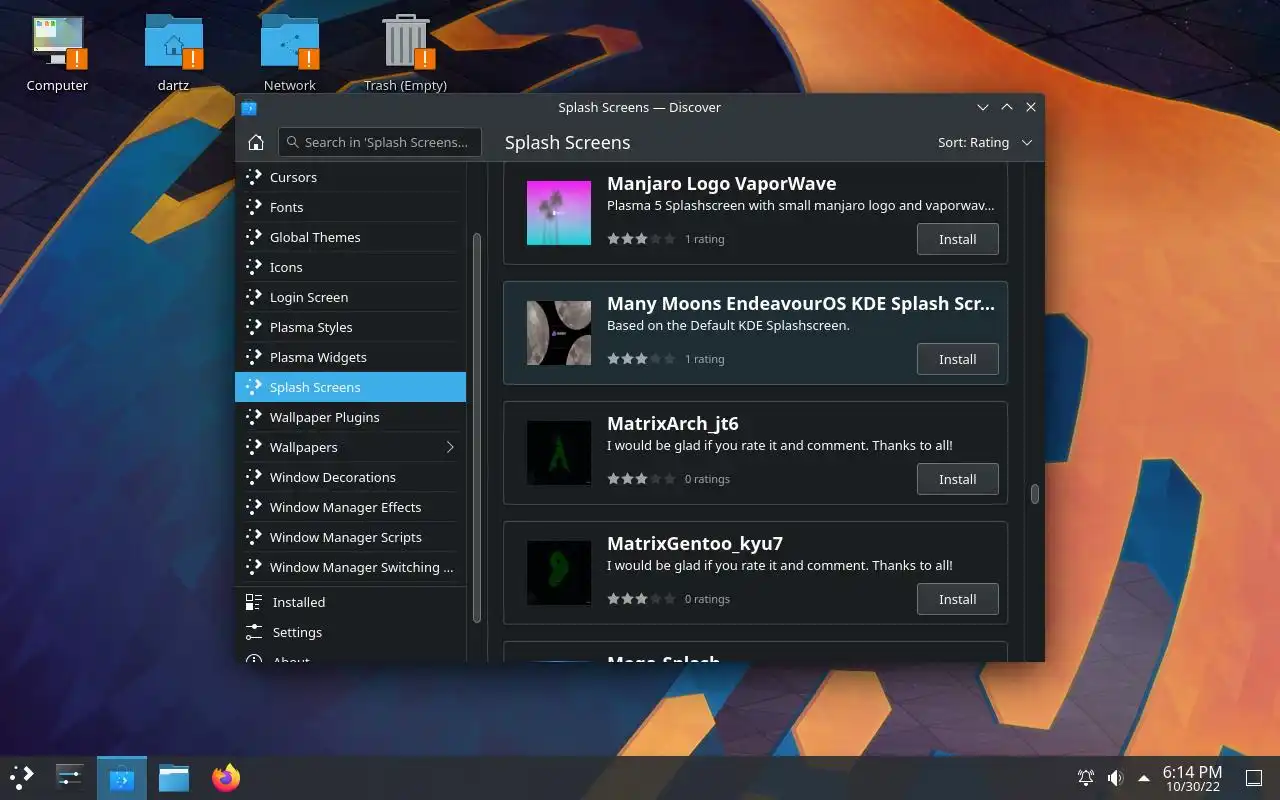Viewport: 1280px width, 800px height.
Task: Open the Wallpaper Plugins category
Action: point(350,417)
